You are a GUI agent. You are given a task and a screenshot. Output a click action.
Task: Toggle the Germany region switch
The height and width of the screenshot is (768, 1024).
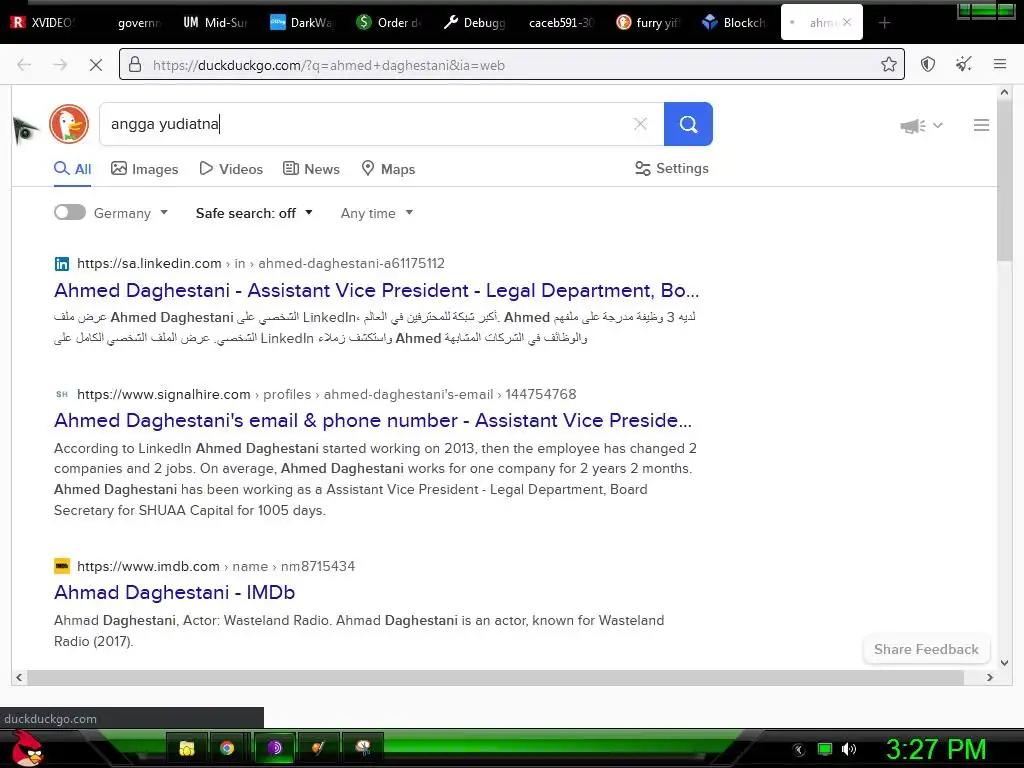pos(70,212)
